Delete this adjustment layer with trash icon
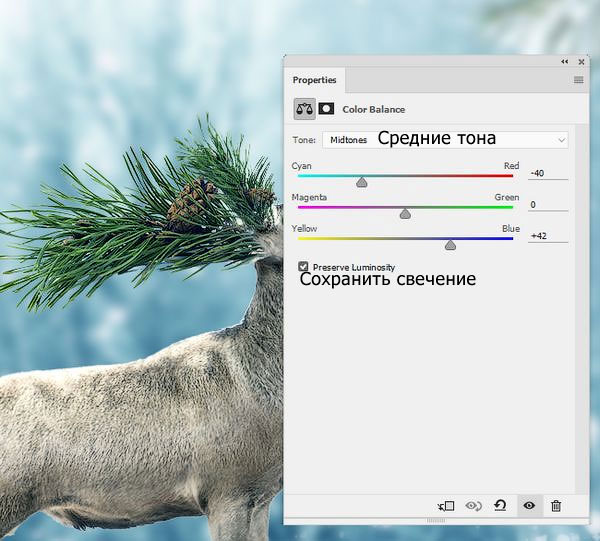This screenshot has width=600, height=541. [x=556, y=506]
